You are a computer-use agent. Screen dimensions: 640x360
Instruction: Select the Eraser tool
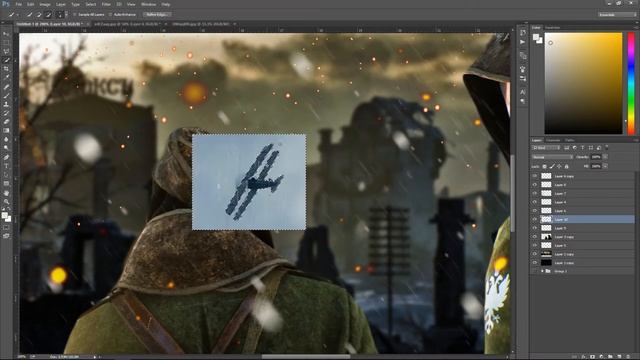click(6, 122)
